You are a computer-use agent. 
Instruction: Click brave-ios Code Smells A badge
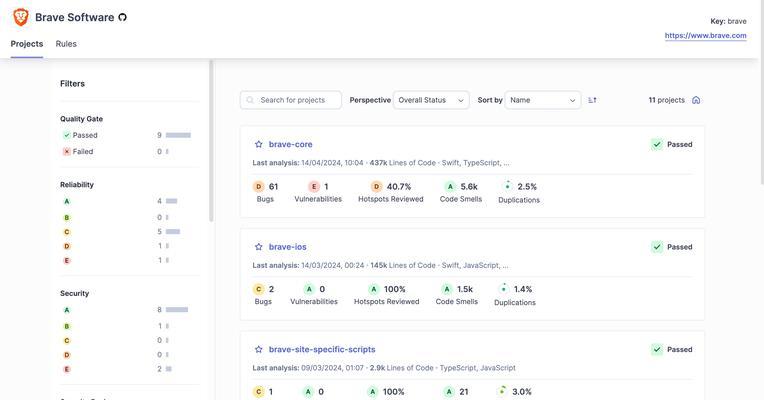pos(447,289)
